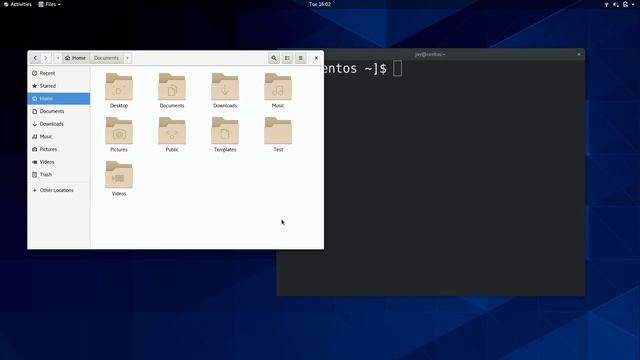Go forward with the right arrow button
The image size is (640, 360).
46,58
